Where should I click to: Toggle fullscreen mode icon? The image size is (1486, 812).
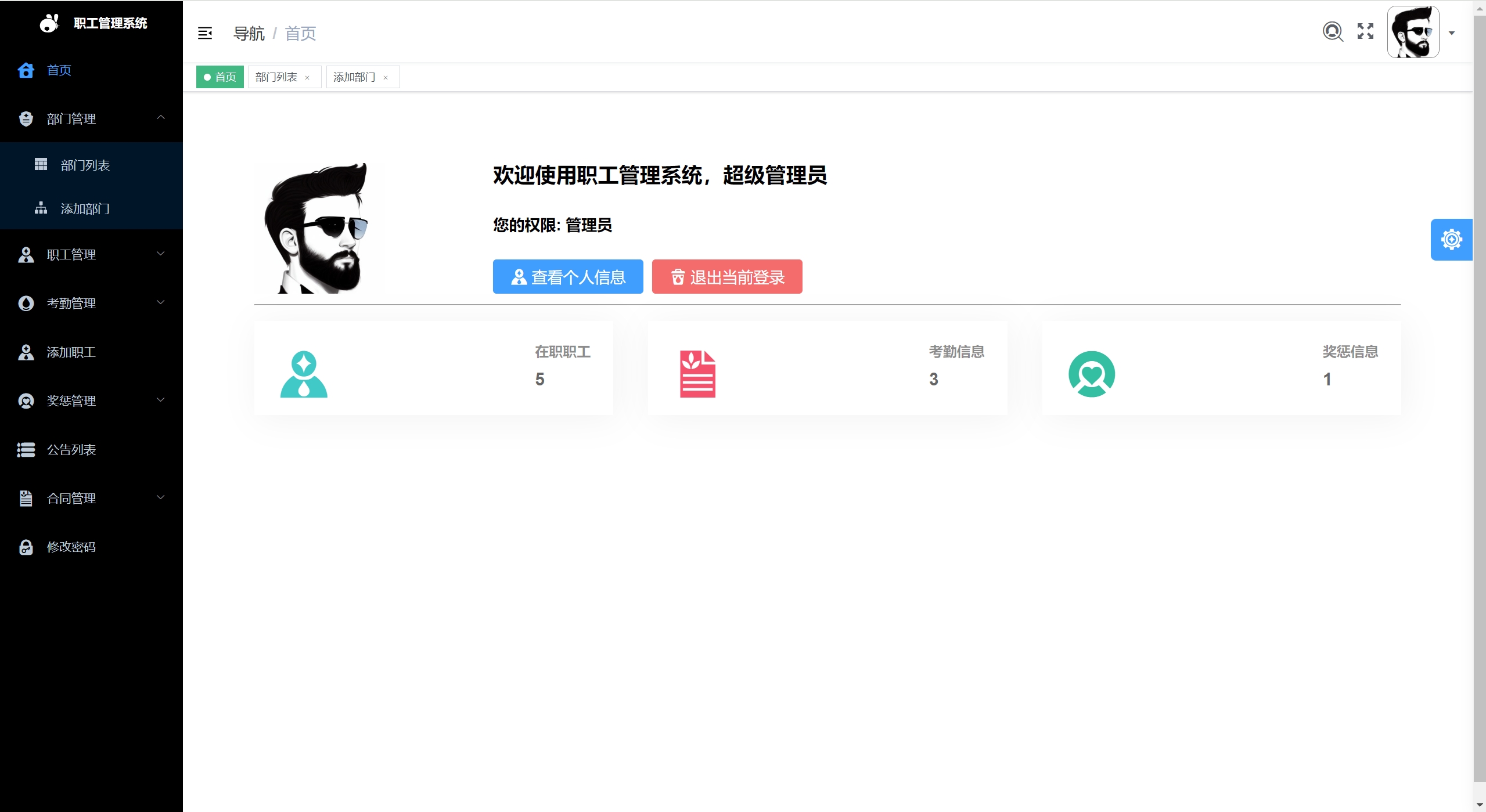coord(1365,31)
